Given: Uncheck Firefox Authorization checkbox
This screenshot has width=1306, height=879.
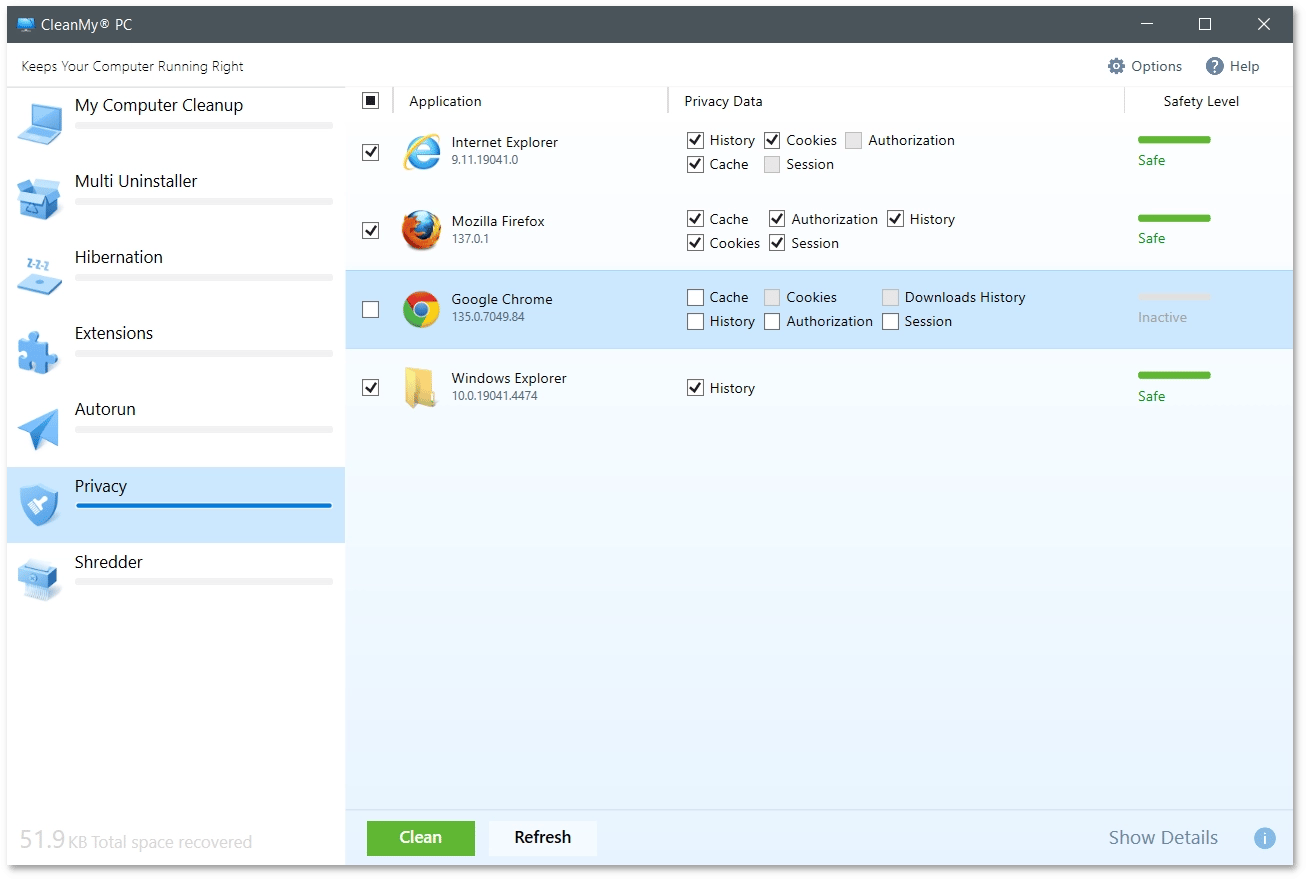Looking at the screenshot, I should click(x=777, y=219).
